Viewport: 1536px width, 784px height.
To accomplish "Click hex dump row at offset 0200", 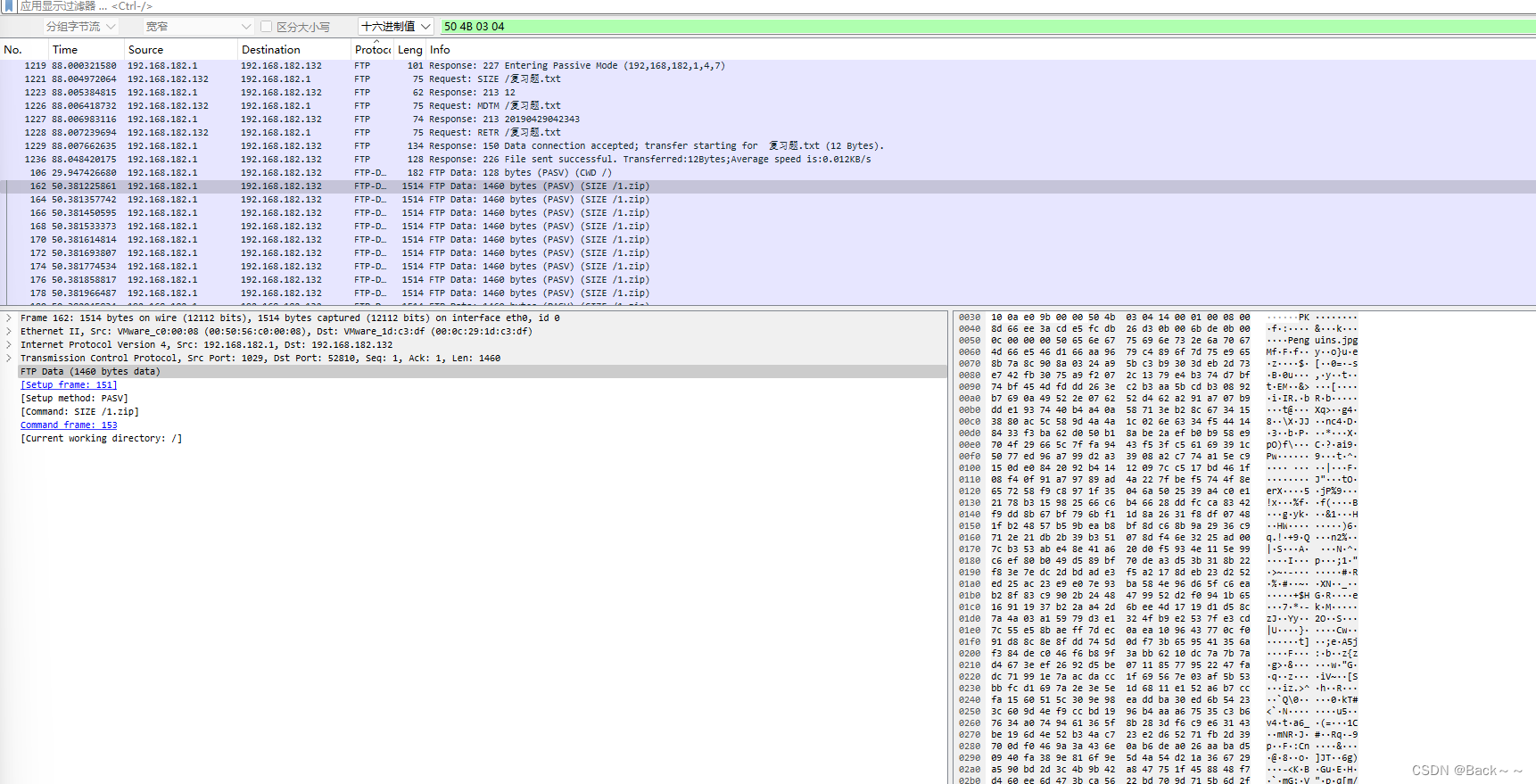I will pos(1158,653).
